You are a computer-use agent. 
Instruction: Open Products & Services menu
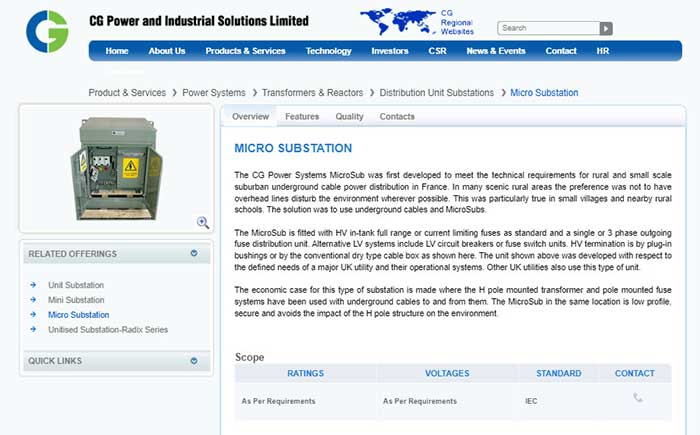click(246, 51)
